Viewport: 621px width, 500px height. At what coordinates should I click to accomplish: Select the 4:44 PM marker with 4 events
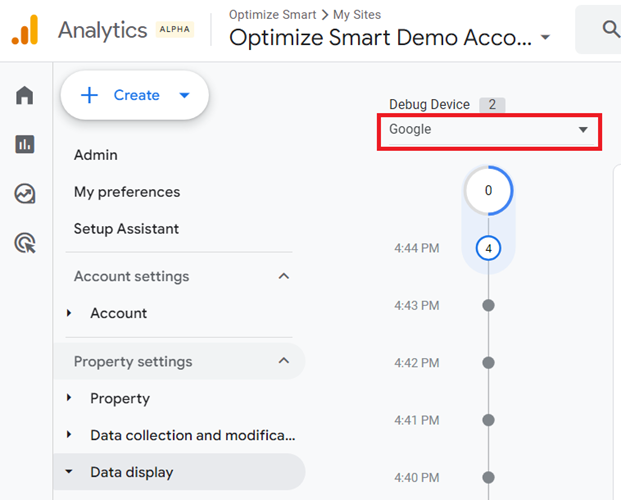point(488,248)
